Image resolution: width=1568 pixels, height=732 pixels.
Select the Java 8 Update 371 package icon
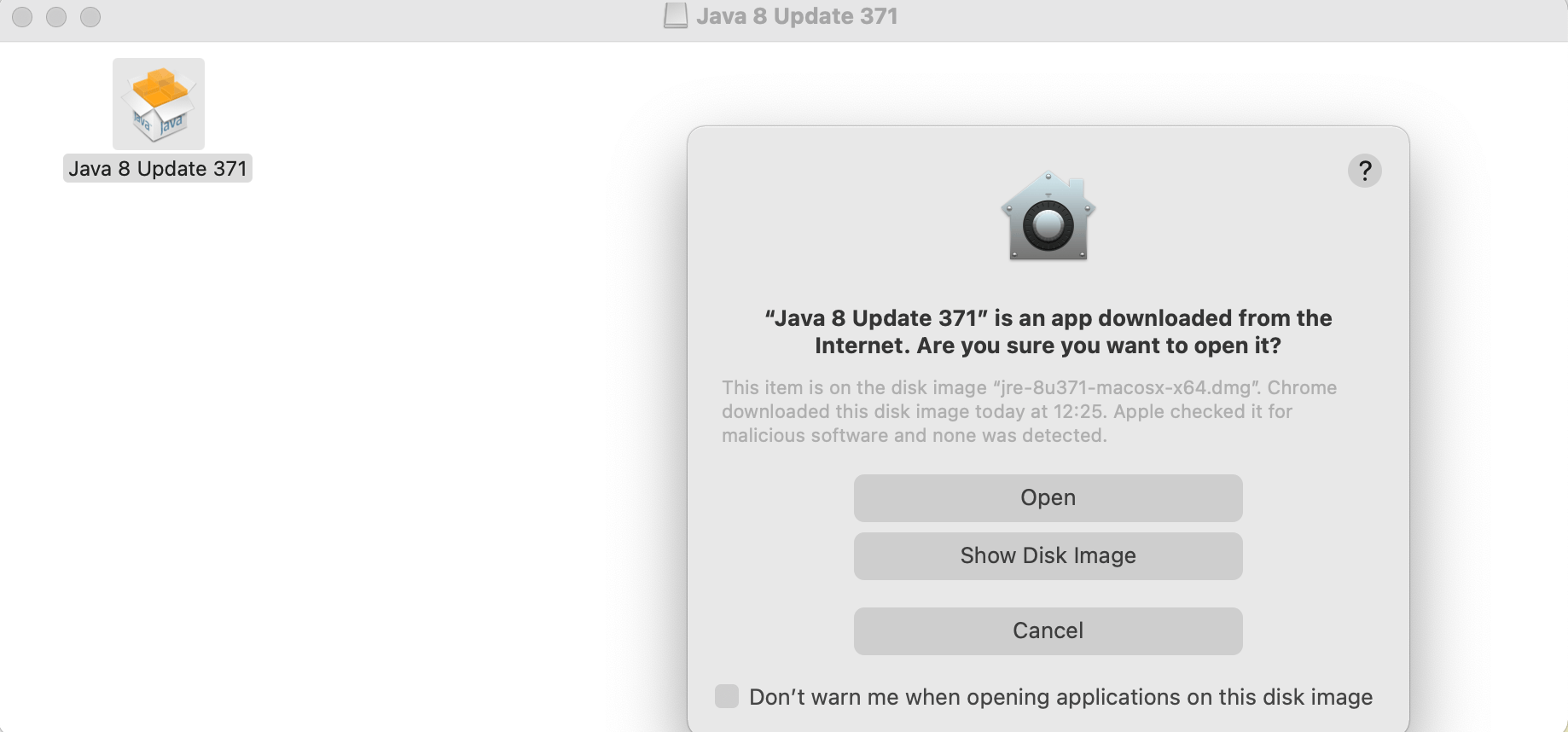[x=159, y=104]
